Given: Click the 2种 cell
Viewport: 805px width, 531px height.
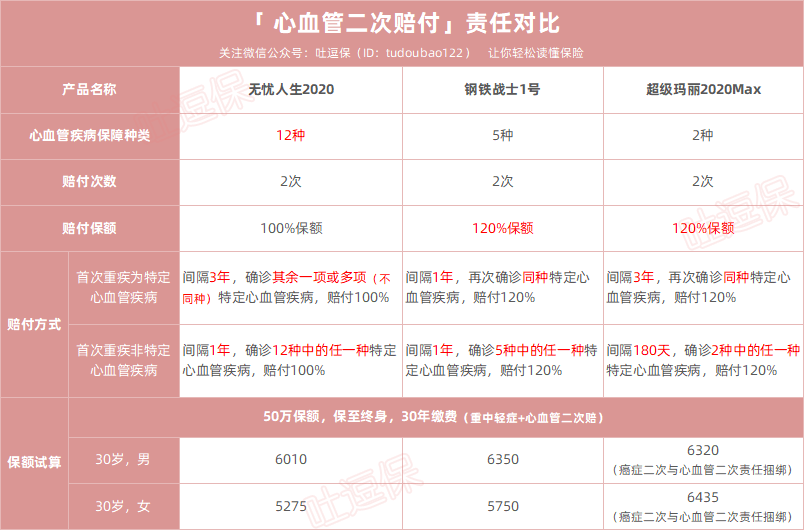Looking at the screenshot, I should (x=703, y=136).
